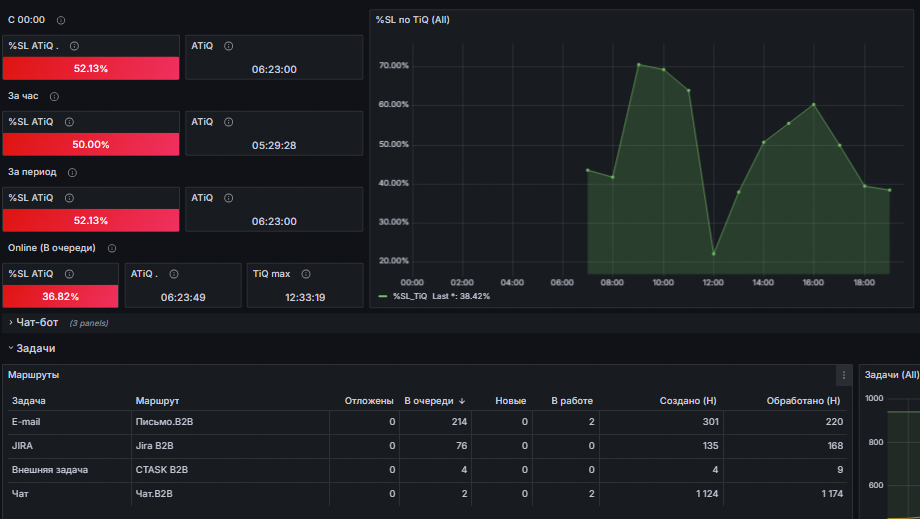The image size is (920, 519).
Task: Click the red 36.82% SL gauge
Action: [x=60, y=296]
